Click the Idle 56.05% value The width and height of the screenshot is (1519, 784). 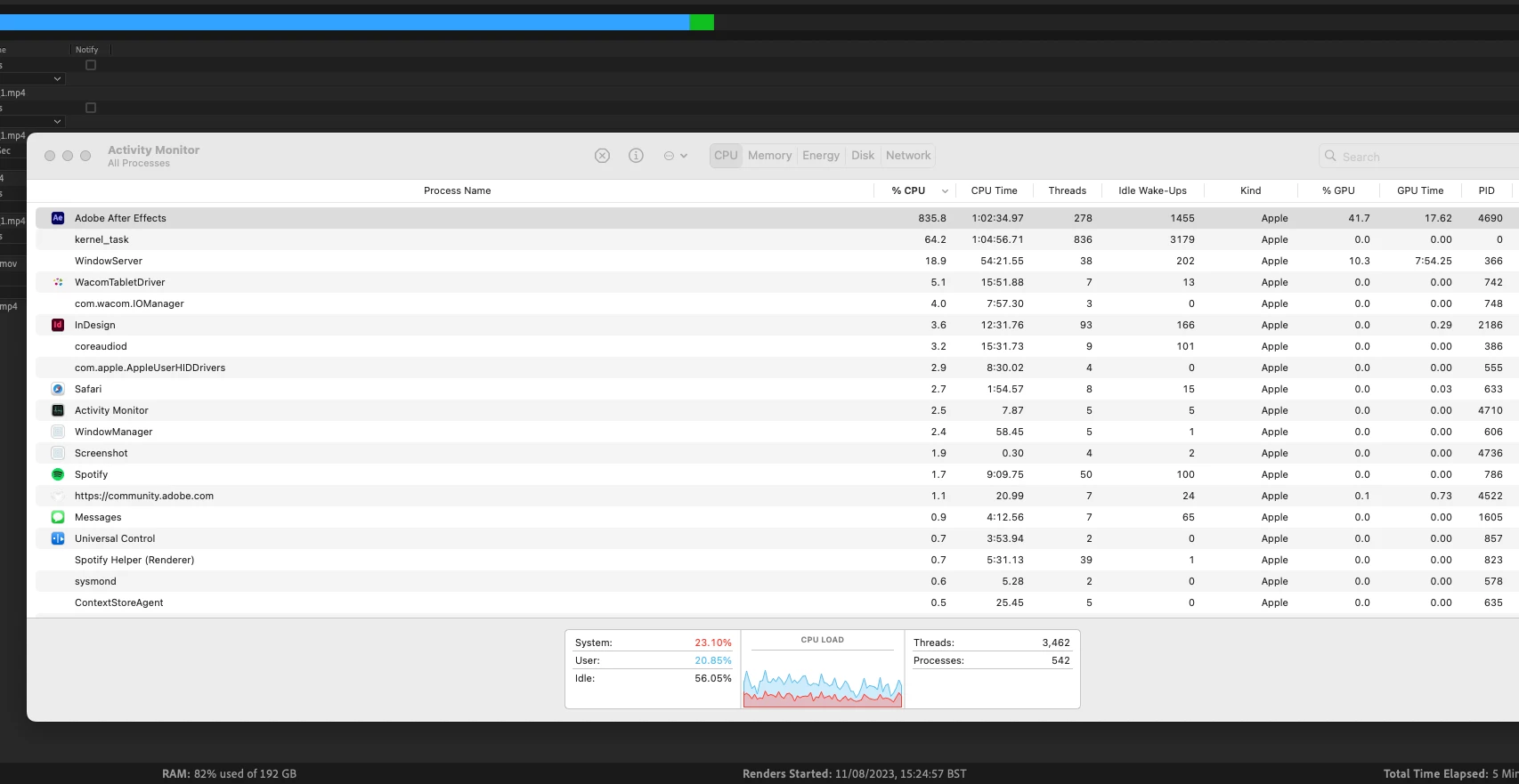pyautogui.click(x=713, y=678)
